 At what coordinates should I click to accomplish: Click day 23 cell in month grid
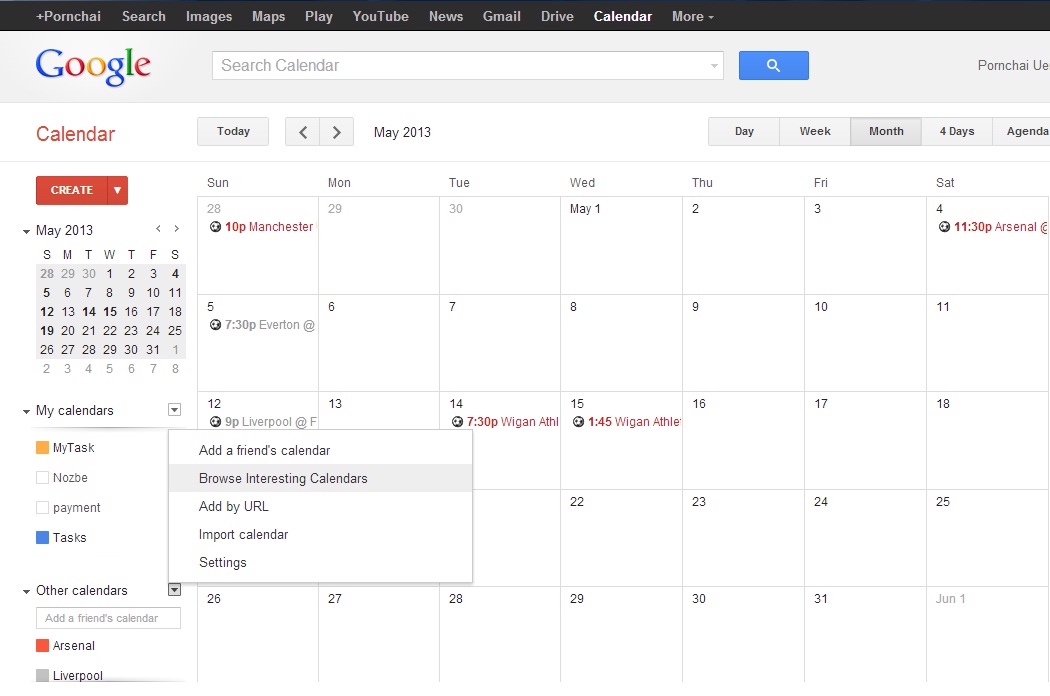pos(743,538)
